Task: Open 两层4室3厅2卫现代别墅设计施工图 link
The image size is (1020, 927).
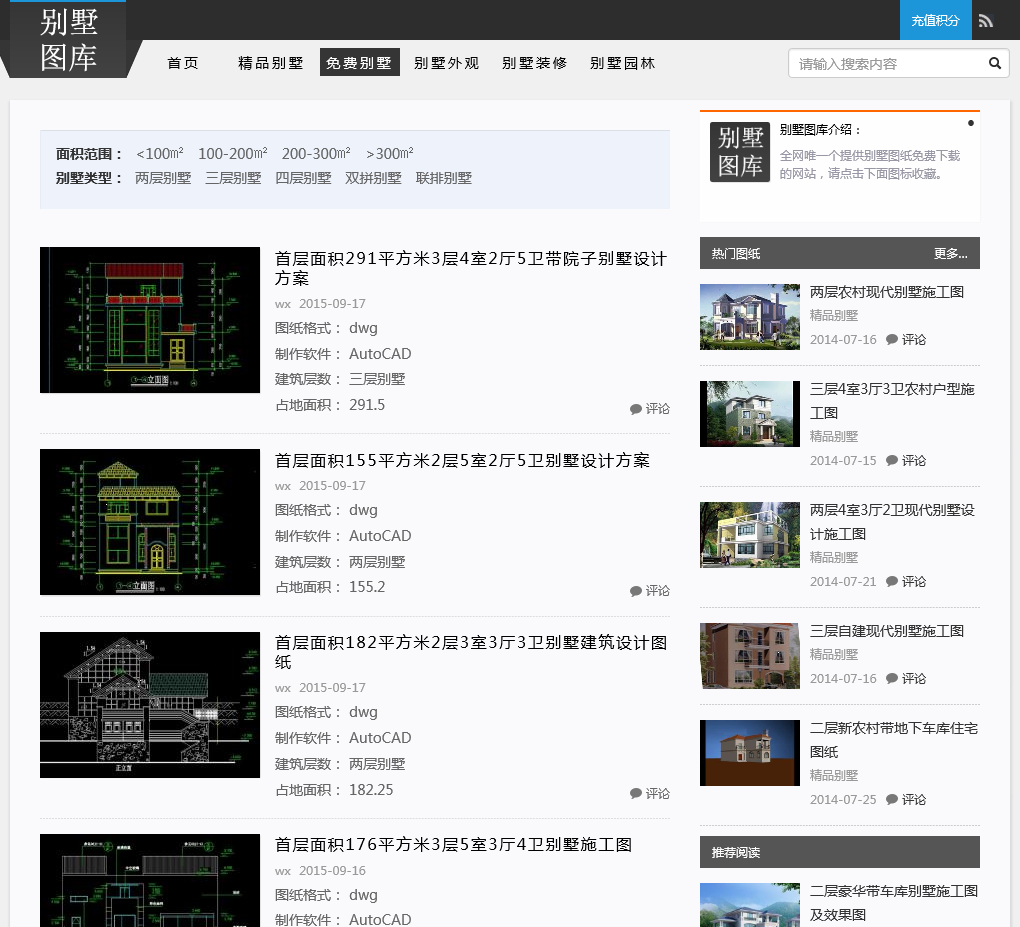Action: click(892, 522)
